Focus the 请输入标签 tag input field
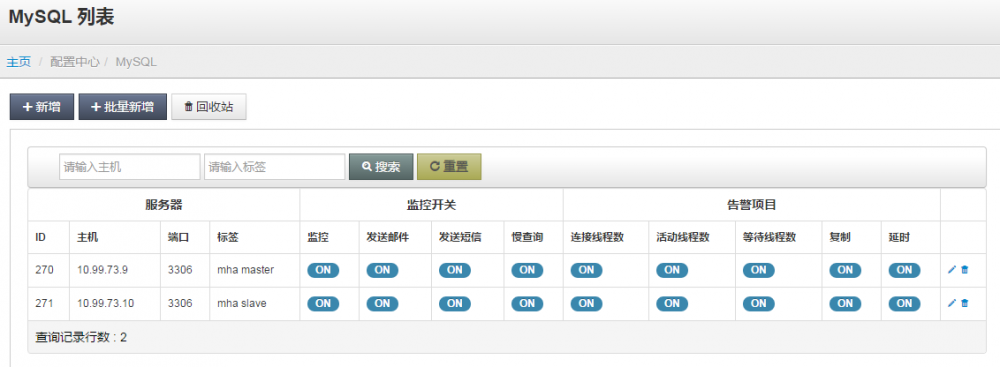Screen dimensions: 1000x367 pyautogui.click(x=274, y=167)
